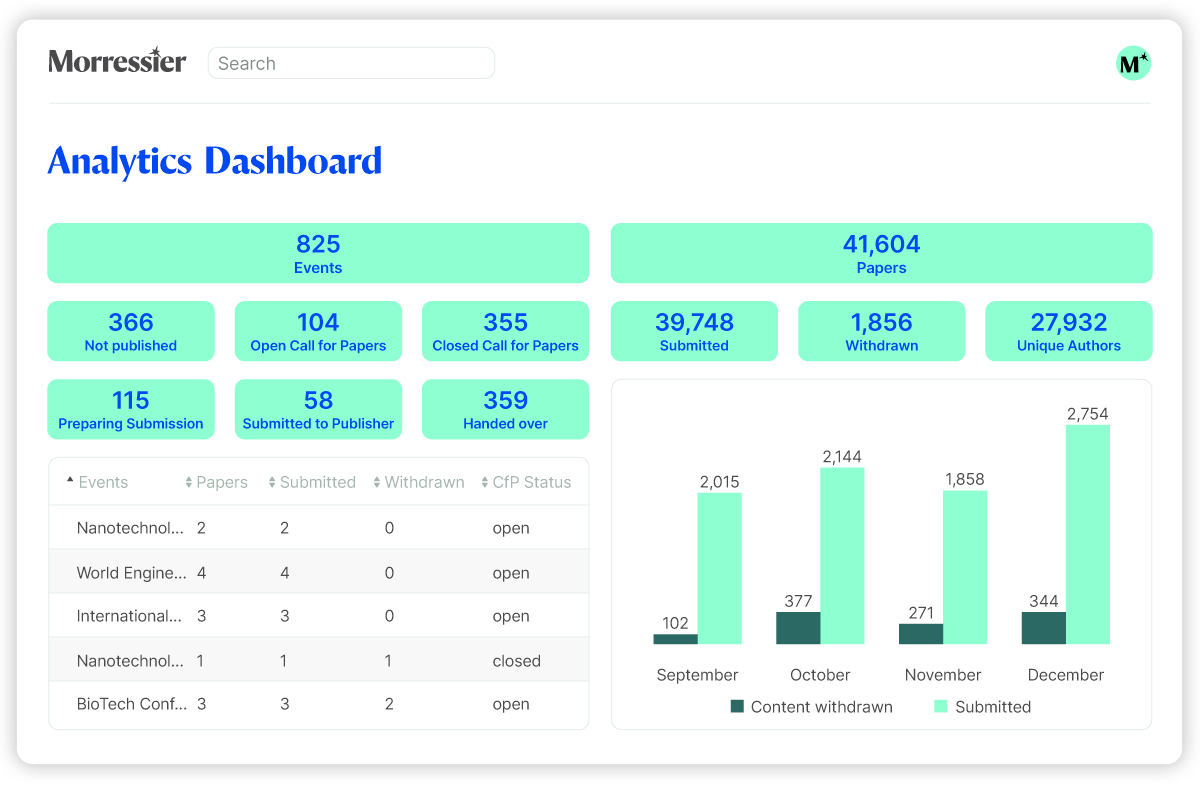Toggle Content withdrawn legend swatch
Viewport: 1200px width, 800px height.
pyautogui.click(x=737, y=706)
